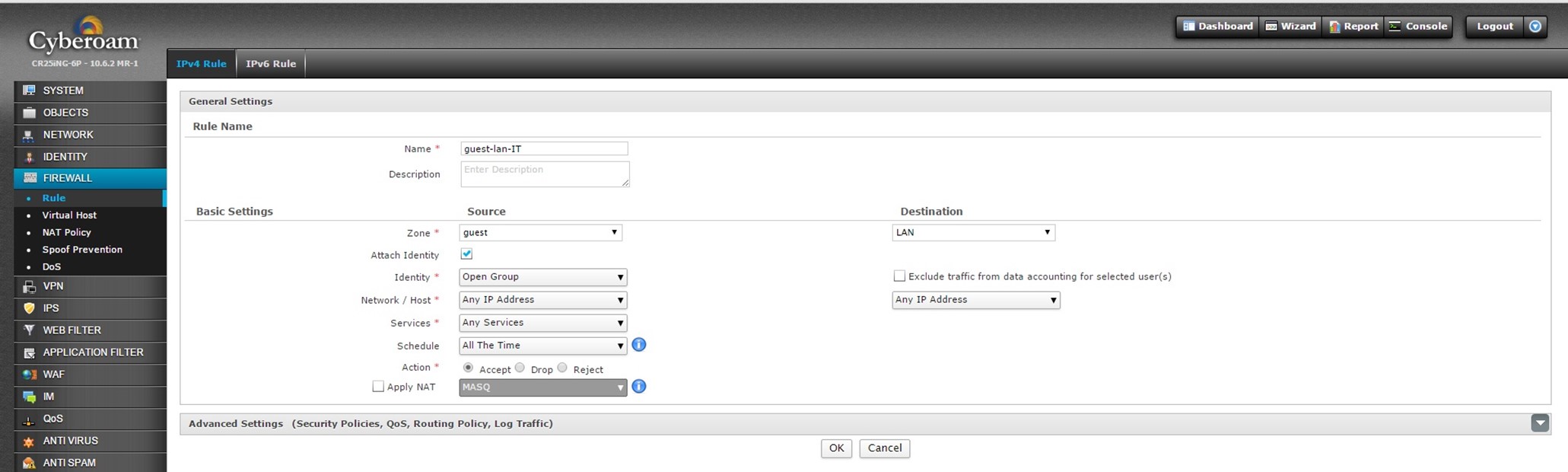
Task: Click the OBJECTS sidebar icon
Action: coord(30,112)
